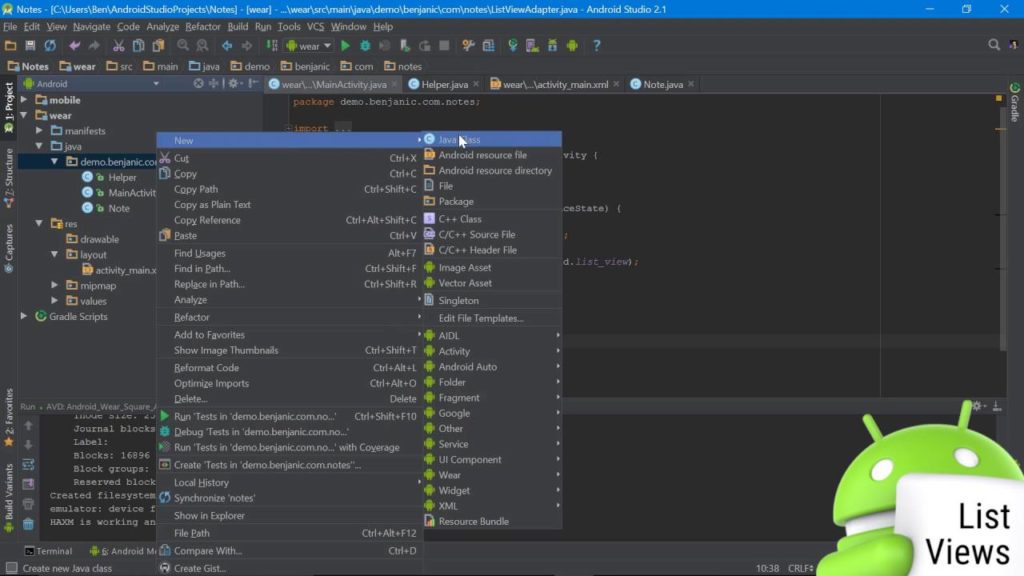Viewport: 1024px width, 576px height.
Task: Click the benjanic breadcrumb folder
Action: pos(306,67)
